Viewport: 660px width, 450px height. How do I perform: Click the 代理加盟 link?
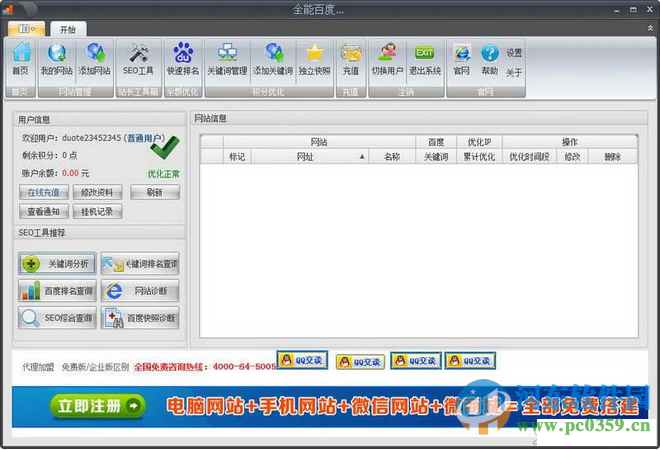pos(38,367)
